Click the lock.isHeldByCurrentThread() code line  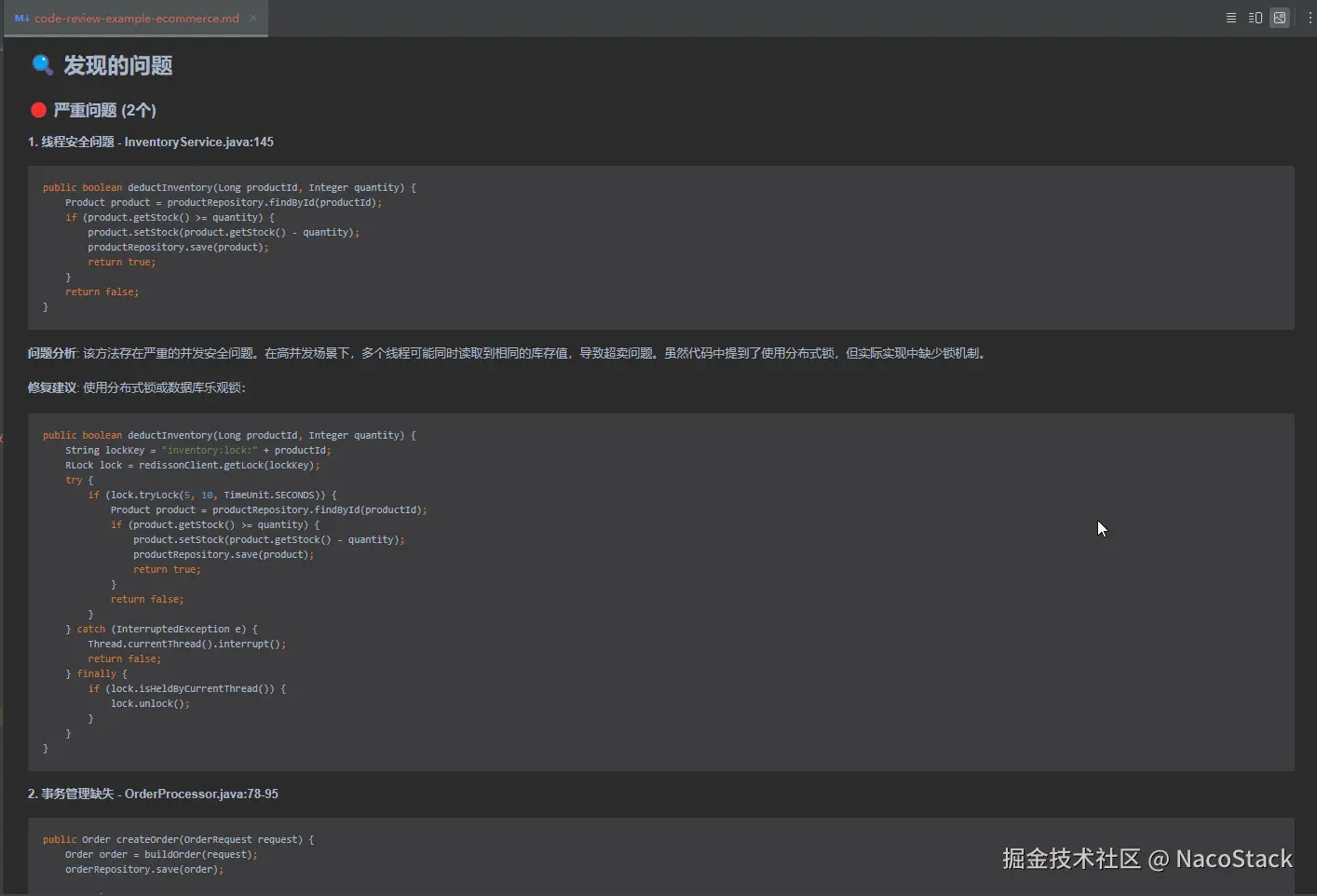tap(187, 688)
